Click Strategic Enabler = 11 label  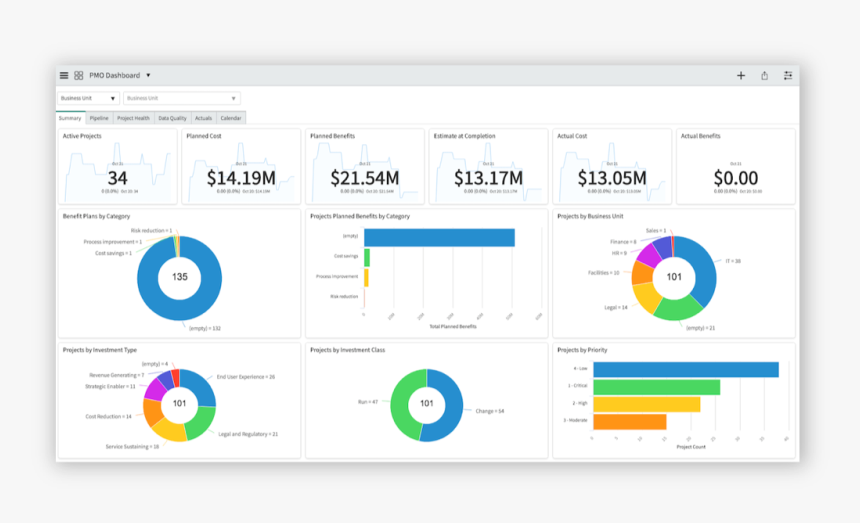110,386
